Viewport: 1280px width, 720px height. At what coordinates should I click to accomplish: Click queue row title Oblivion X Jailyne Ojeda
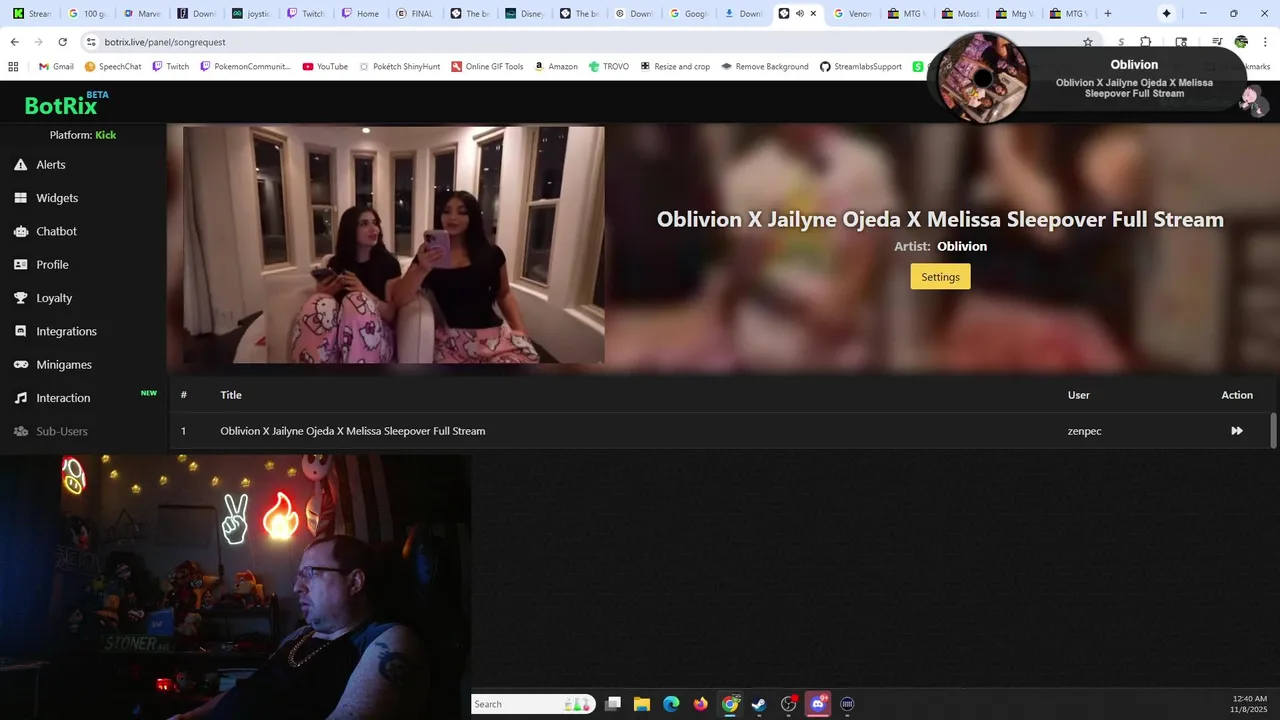tap(353, 431)
